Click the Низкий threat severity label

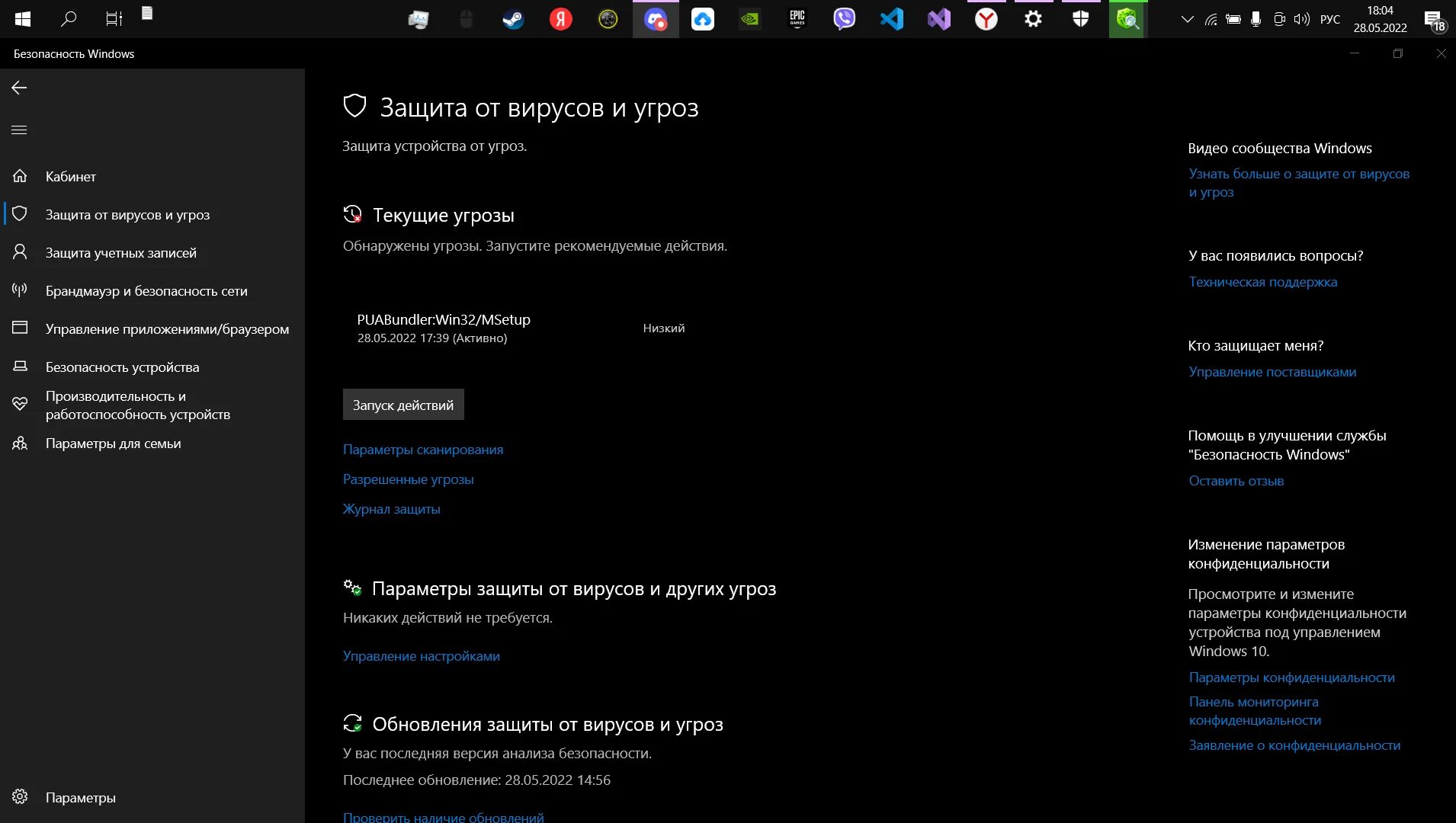pyautogui.click(x=664, y=328)
